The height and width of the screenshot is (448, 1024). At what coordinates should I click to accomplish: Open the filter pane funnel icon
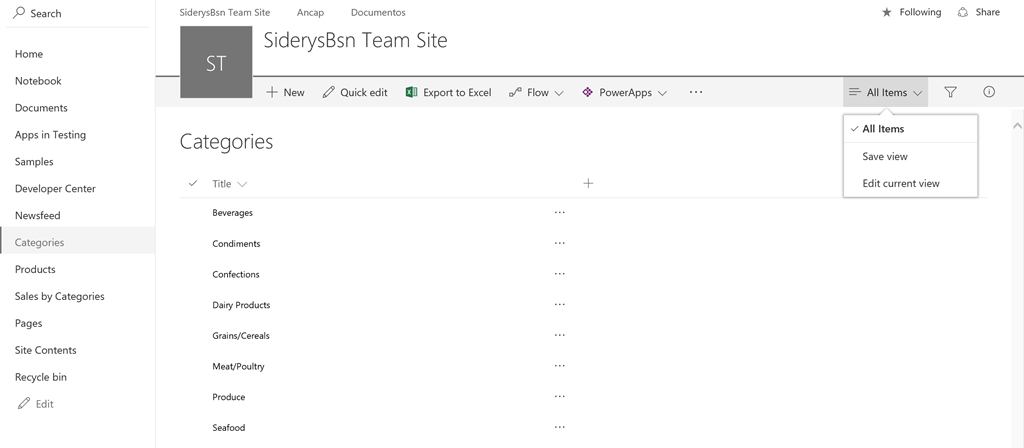[x=950, y=92]
